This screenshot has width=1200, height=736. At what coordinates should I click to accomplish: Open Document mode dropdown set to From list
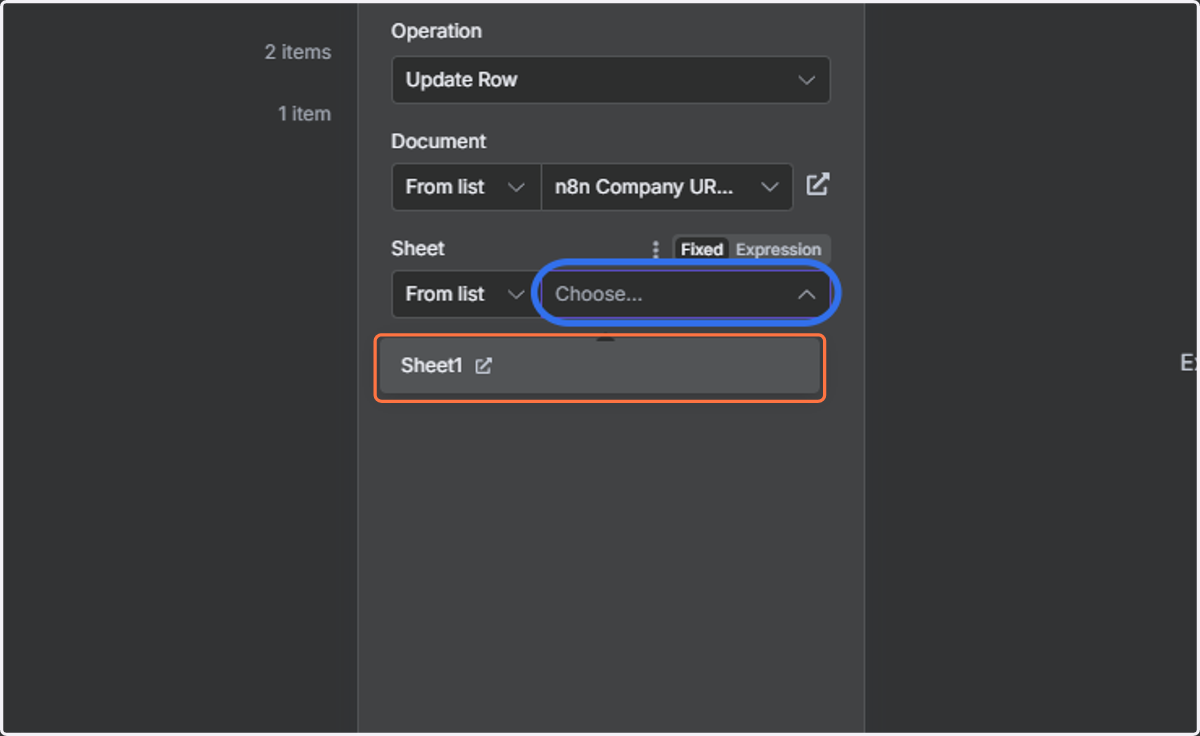click(x=466, y=187)
